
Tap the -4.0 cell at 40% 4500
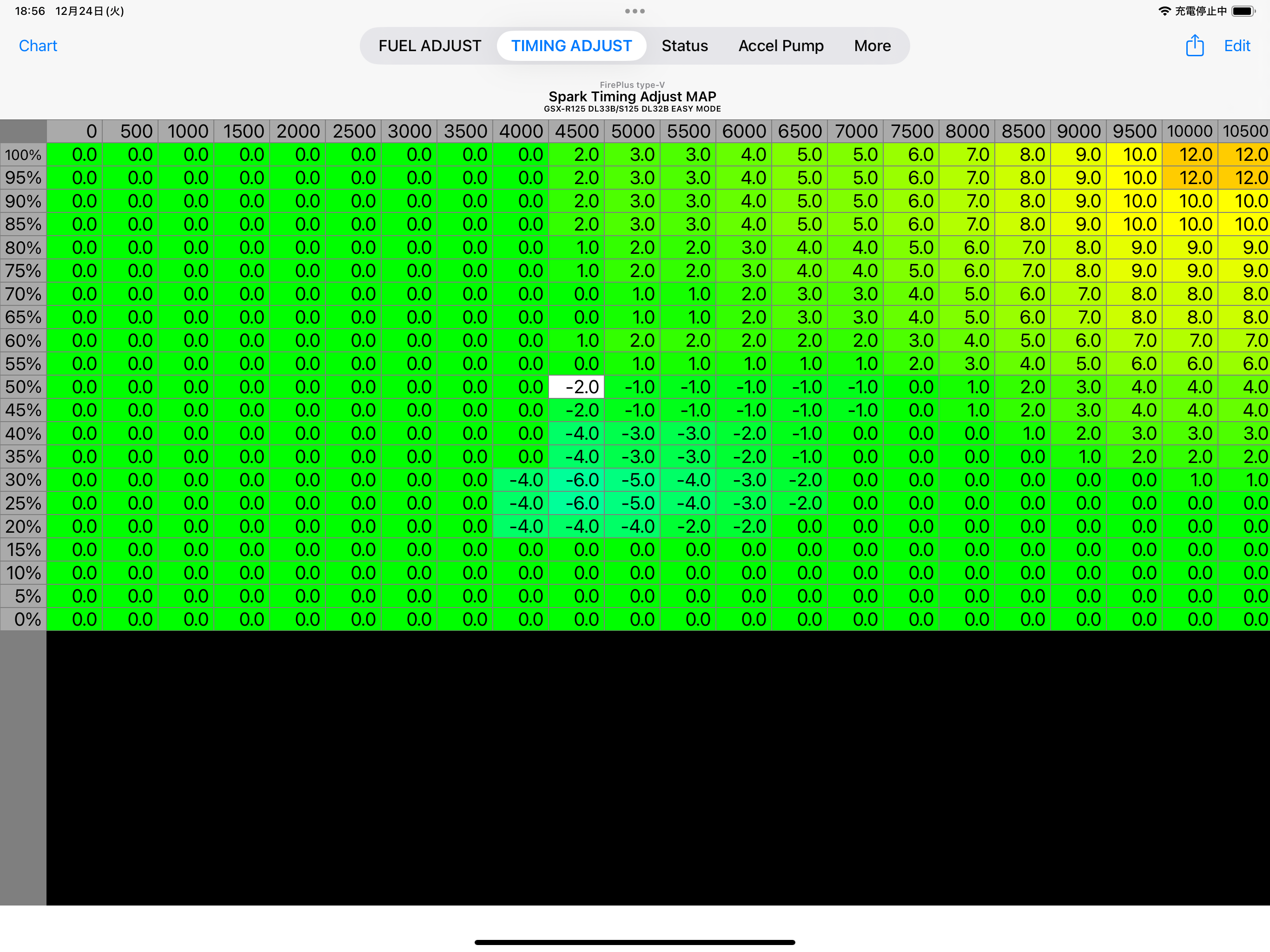pyautogui.click(x=576, y=434)
